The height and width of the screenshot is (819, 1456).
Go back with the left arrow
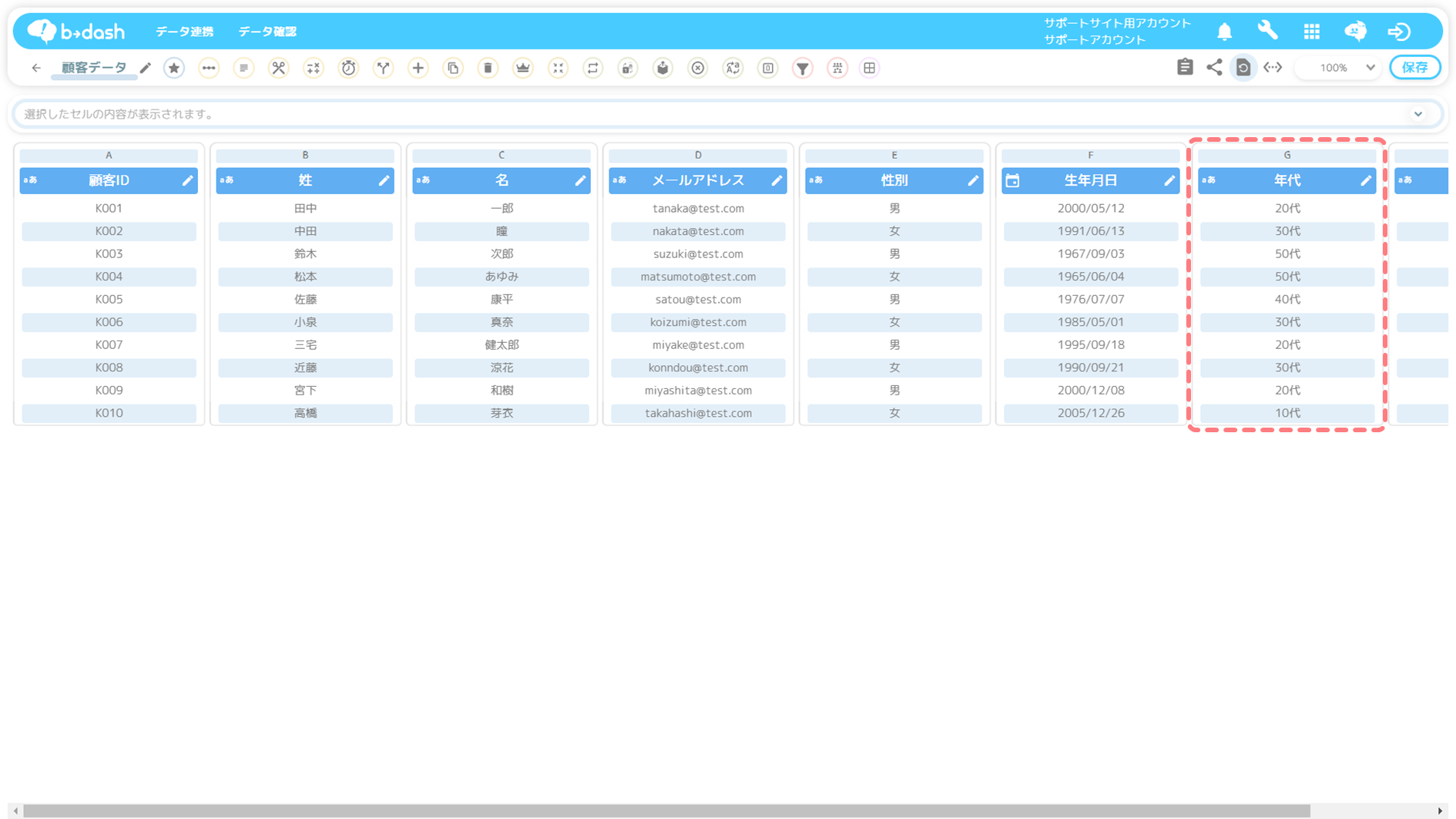pos(36,68)
